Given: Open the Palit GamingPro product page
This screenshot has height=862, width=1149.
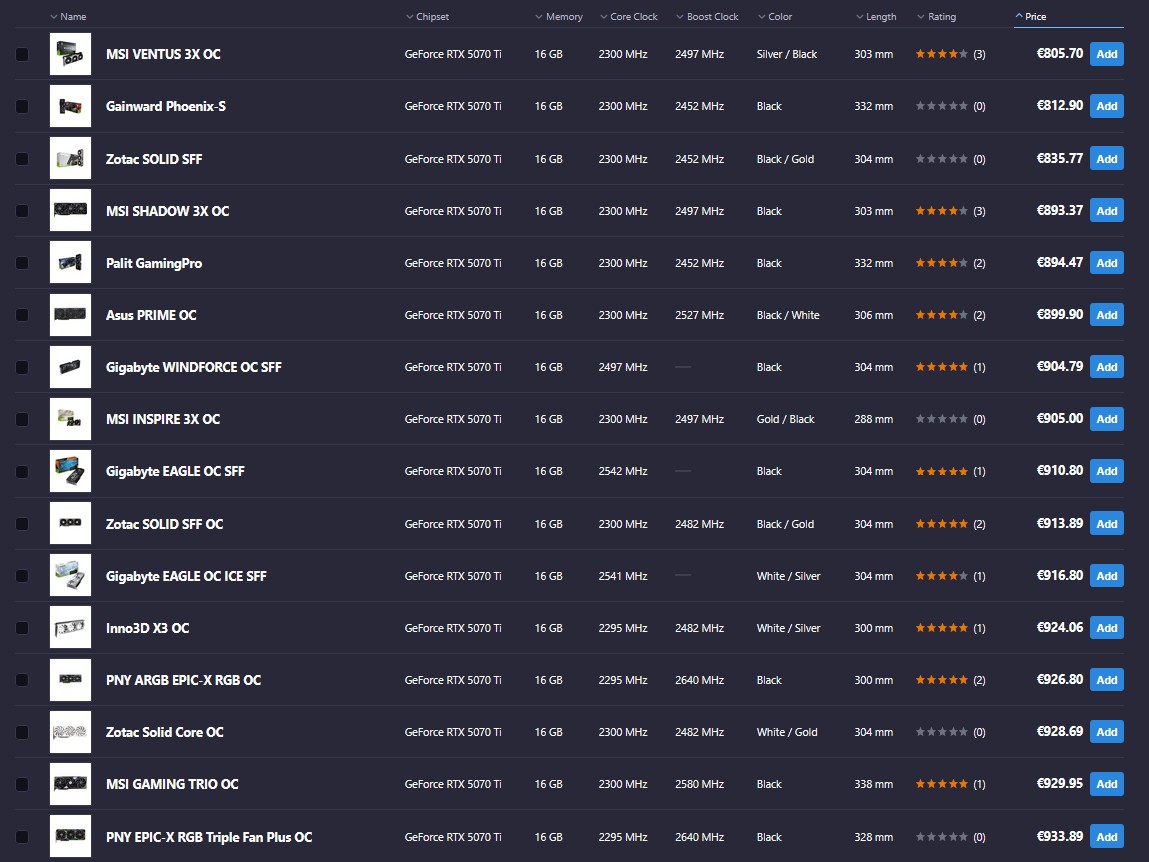Looking at the screenshot, I should pos(154,263).
